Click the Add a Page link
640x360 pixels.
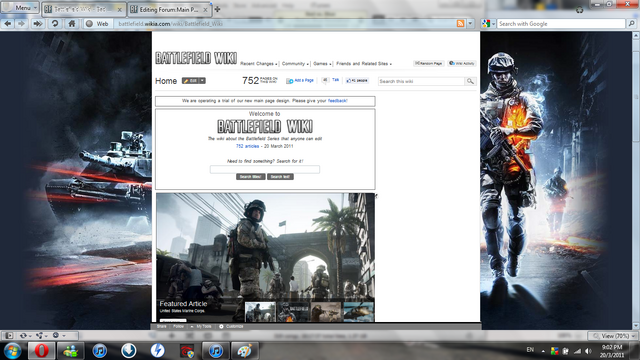300,81
